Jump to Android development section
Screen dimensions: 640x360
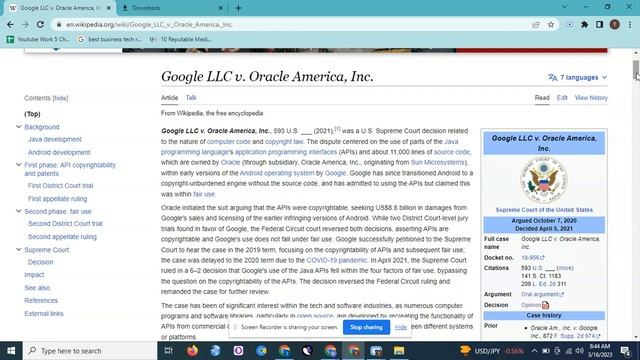pyautogui.click(x=59, y=152)
